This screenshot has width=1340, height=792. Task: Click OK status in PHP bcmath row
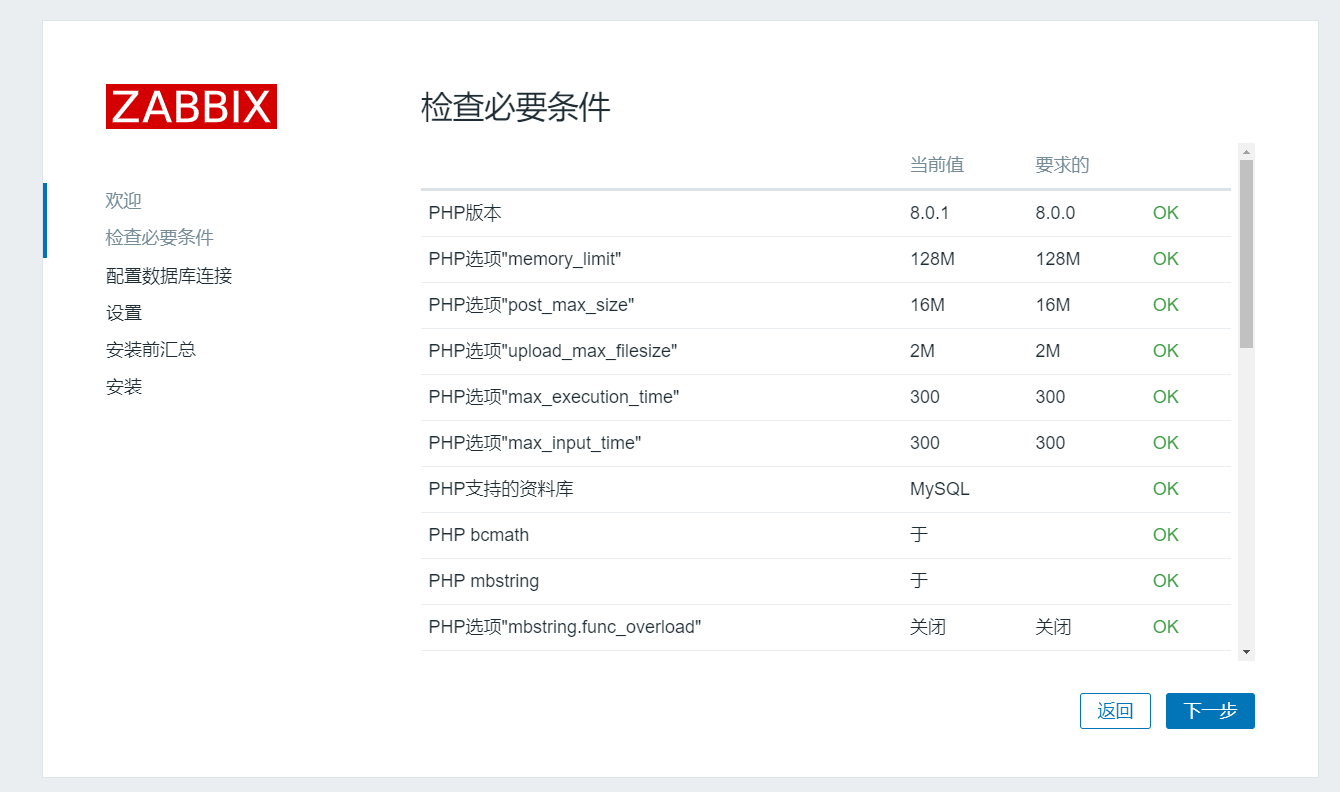click(1166, 535)
